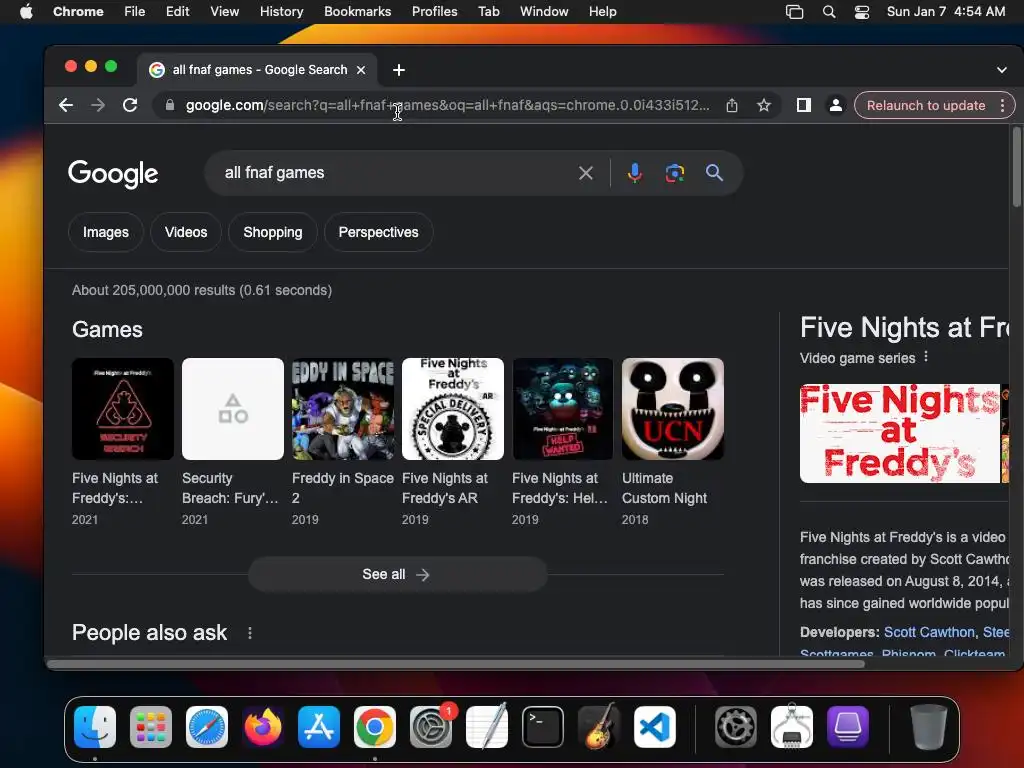The image size is (1024, 768).
Task: Open GarageBand from the Dock
Action: coord(599,727)
